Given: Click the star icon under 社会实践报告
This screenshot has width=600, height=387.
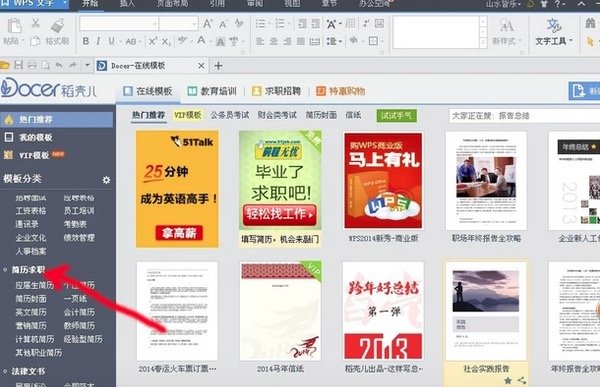Looking at the screenshot, I should (x=508, y=380).
